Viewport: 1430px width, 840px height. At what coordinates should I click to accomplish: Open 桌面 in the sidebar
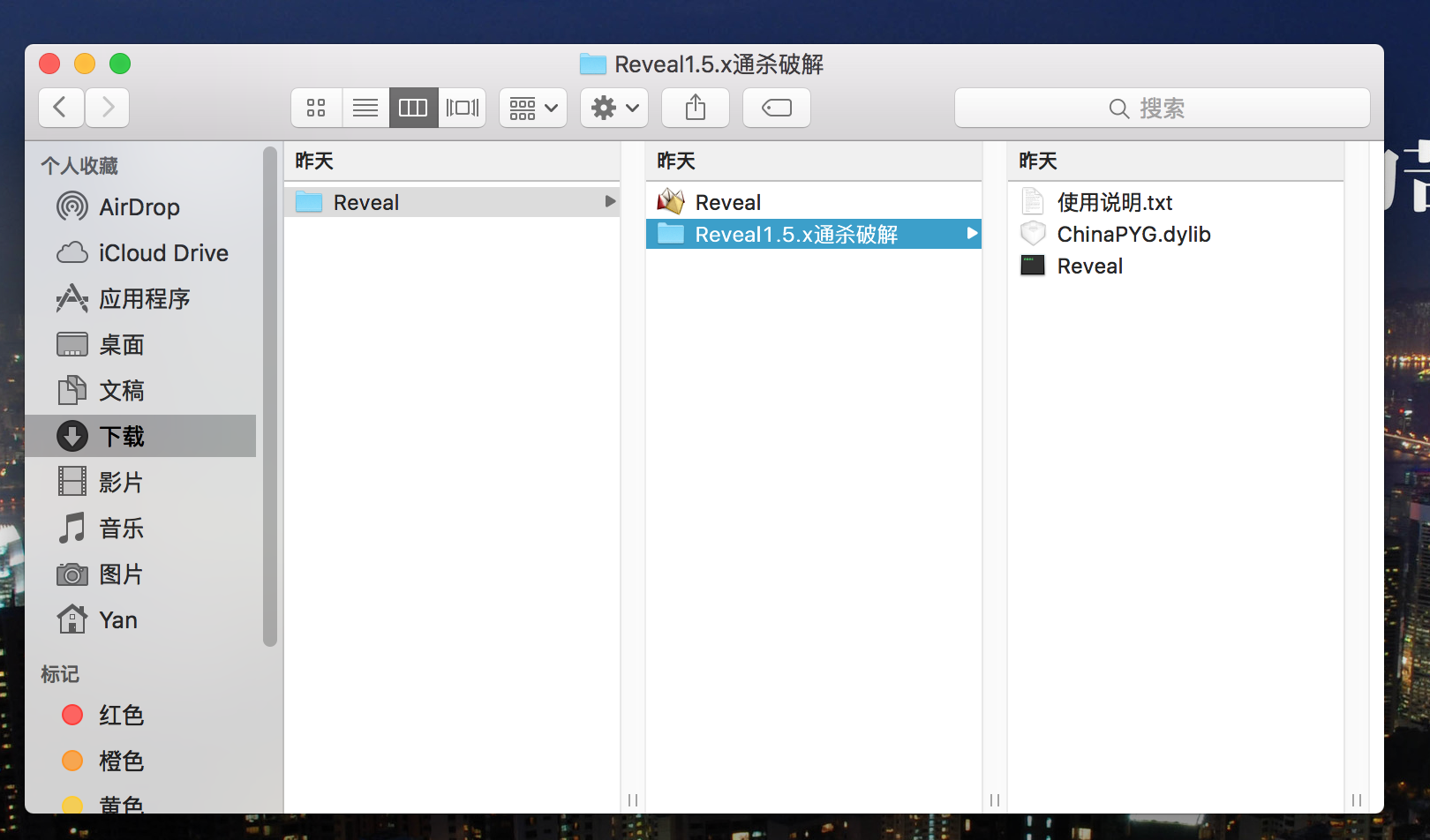(x=141, y=345)
